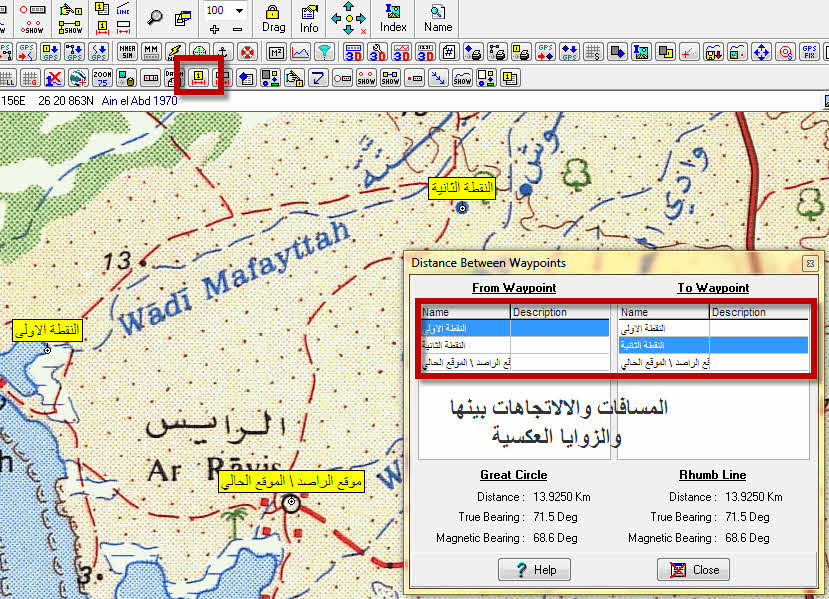Screen dimensions: 829x599
Task: Click the print events list icon
Action: tap(473, 52)
